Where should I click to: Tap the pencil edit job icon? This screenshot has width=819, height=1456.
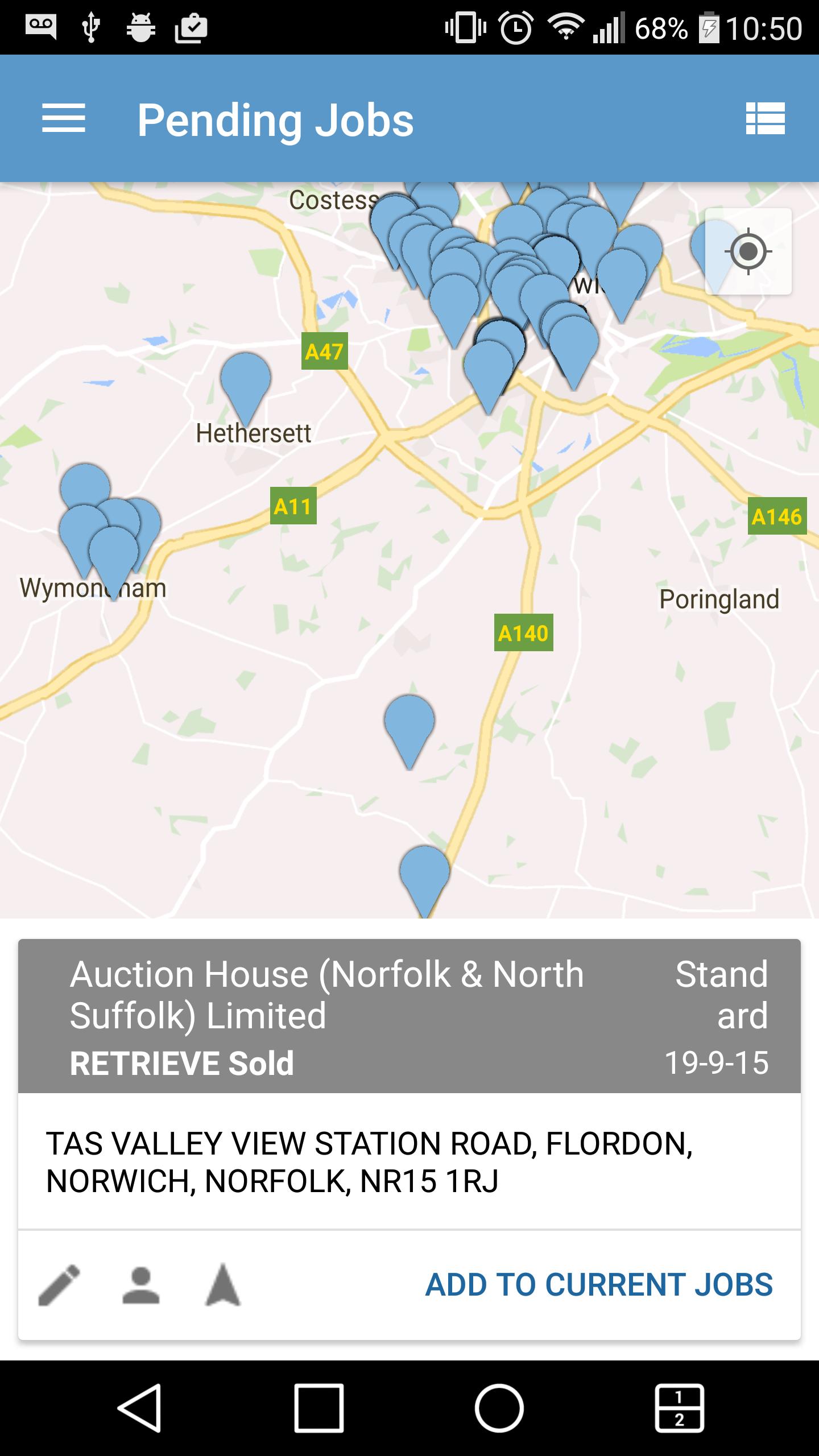pyautogui.click(x=59, y=1285)
